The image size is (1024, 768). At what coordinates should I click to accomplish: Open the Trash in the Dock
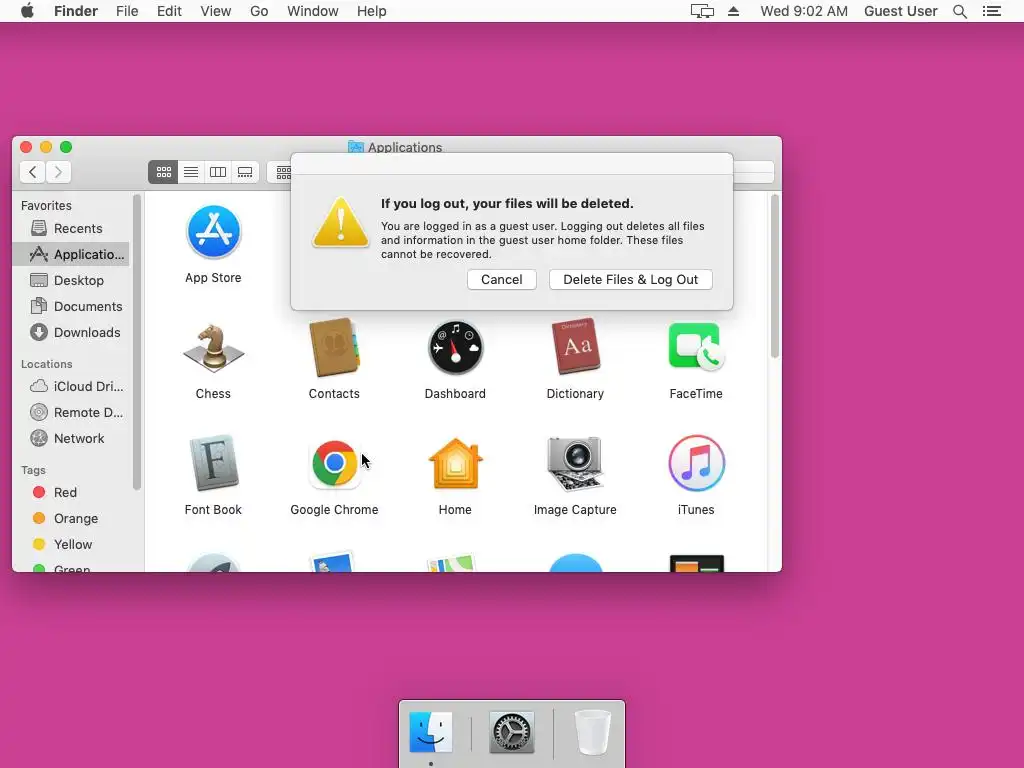click(592, 733)
